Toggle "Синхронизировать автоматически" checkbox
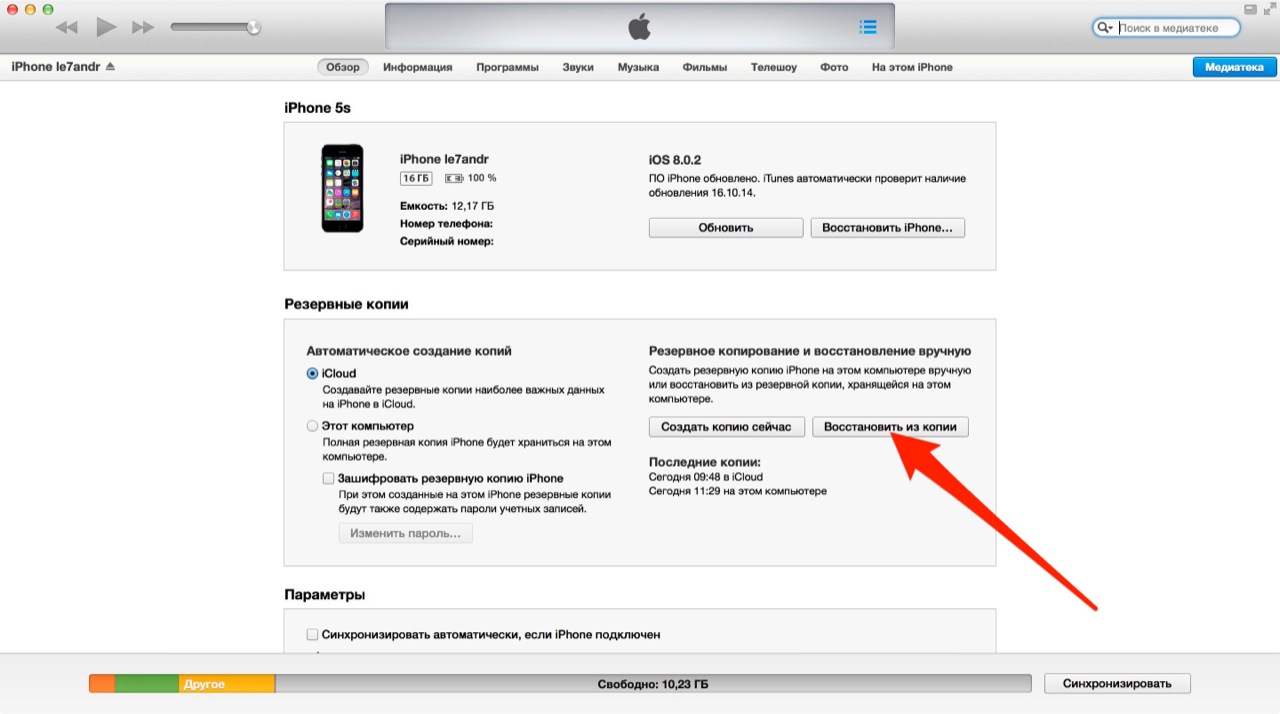Viewport: 1280px width, 714px height. [x=313, y=635]
